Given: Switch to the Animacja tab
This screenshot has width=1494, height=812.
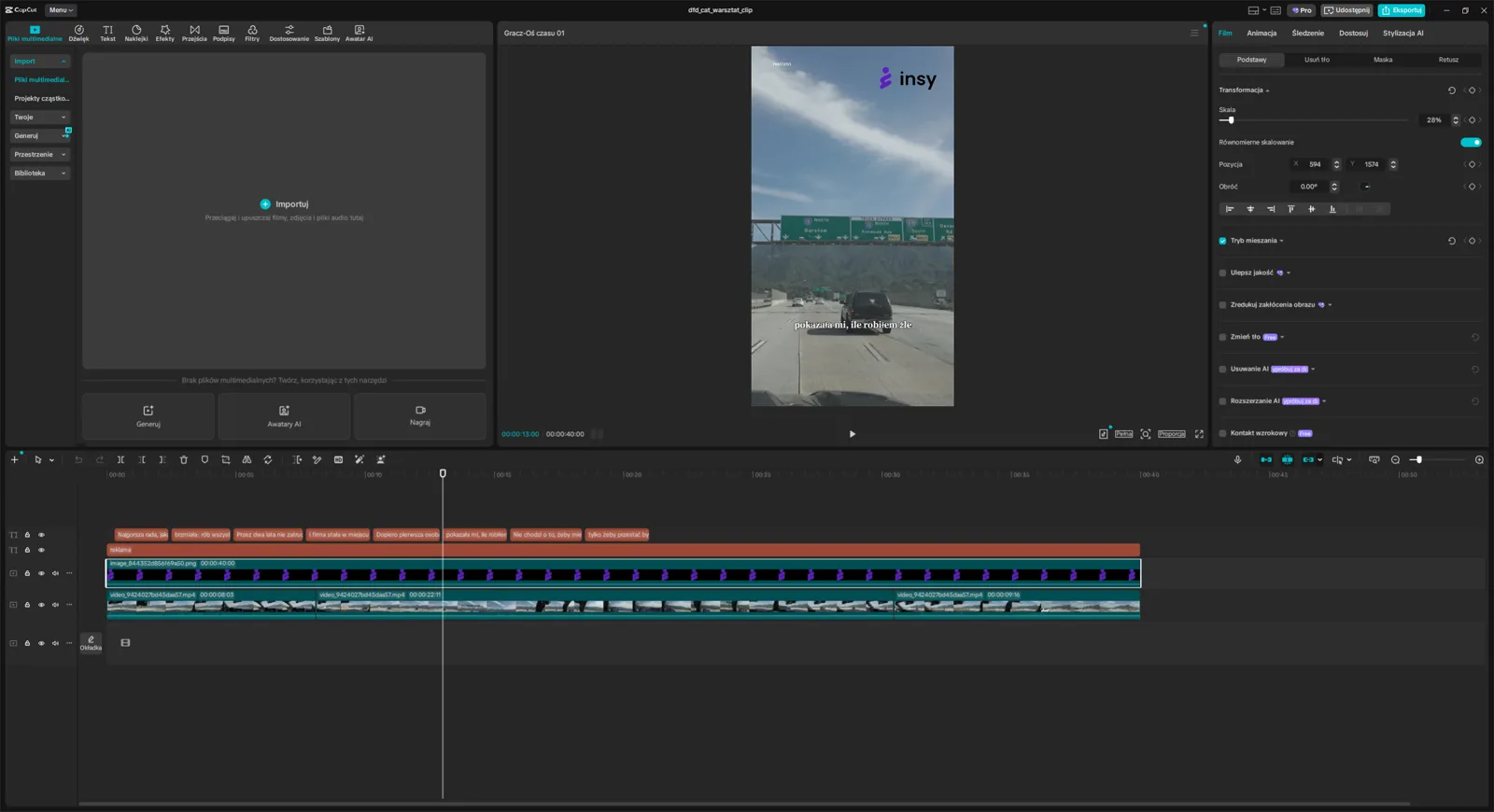Looking at the screenshot, I should (x=1261, y=34).
